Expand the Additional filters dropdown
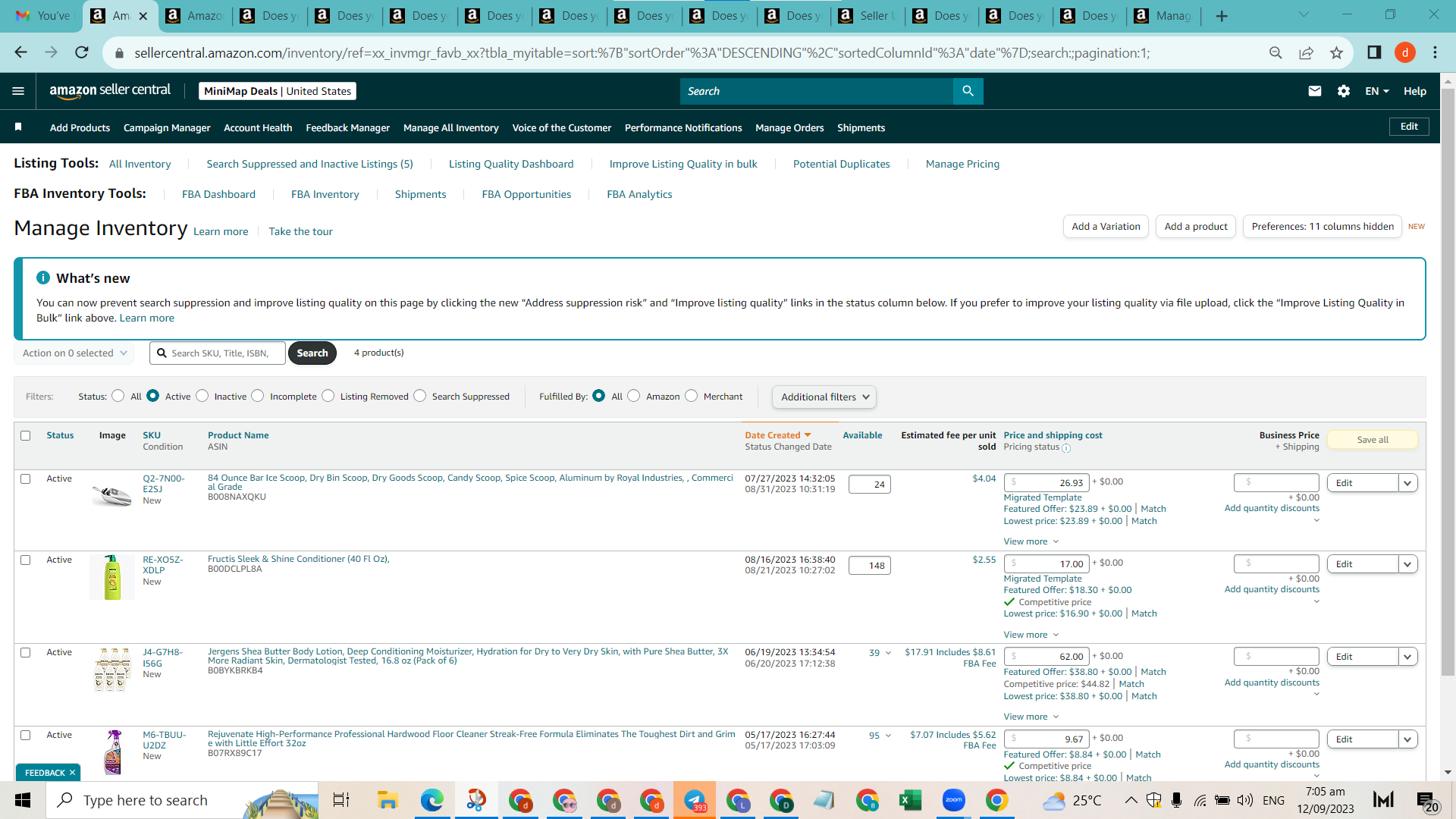Viewport: 1456px width, 819px height. (824, 397)
